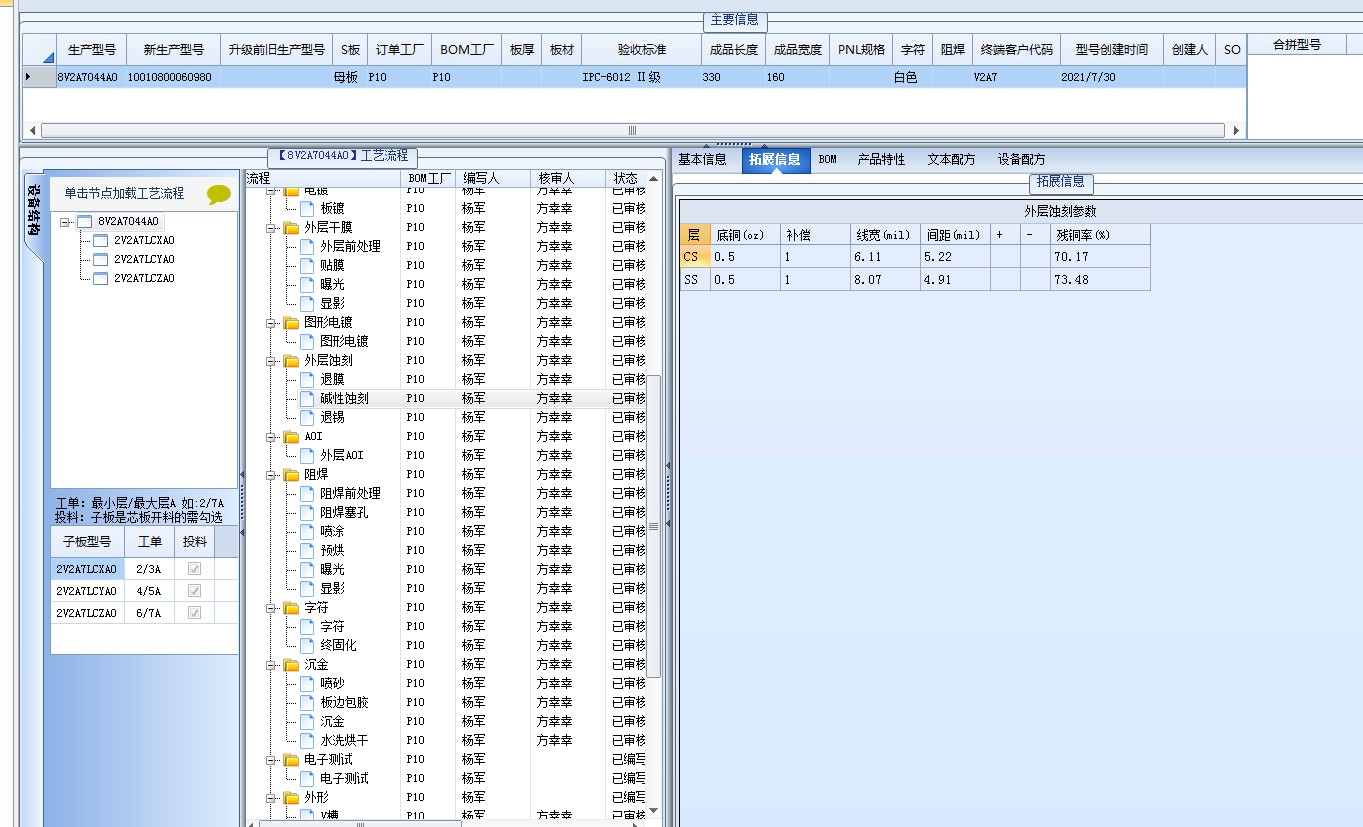Viewport: 1363px width, 827px height.
Task: Collapse the 沉金 folder group
Action: 271,664
